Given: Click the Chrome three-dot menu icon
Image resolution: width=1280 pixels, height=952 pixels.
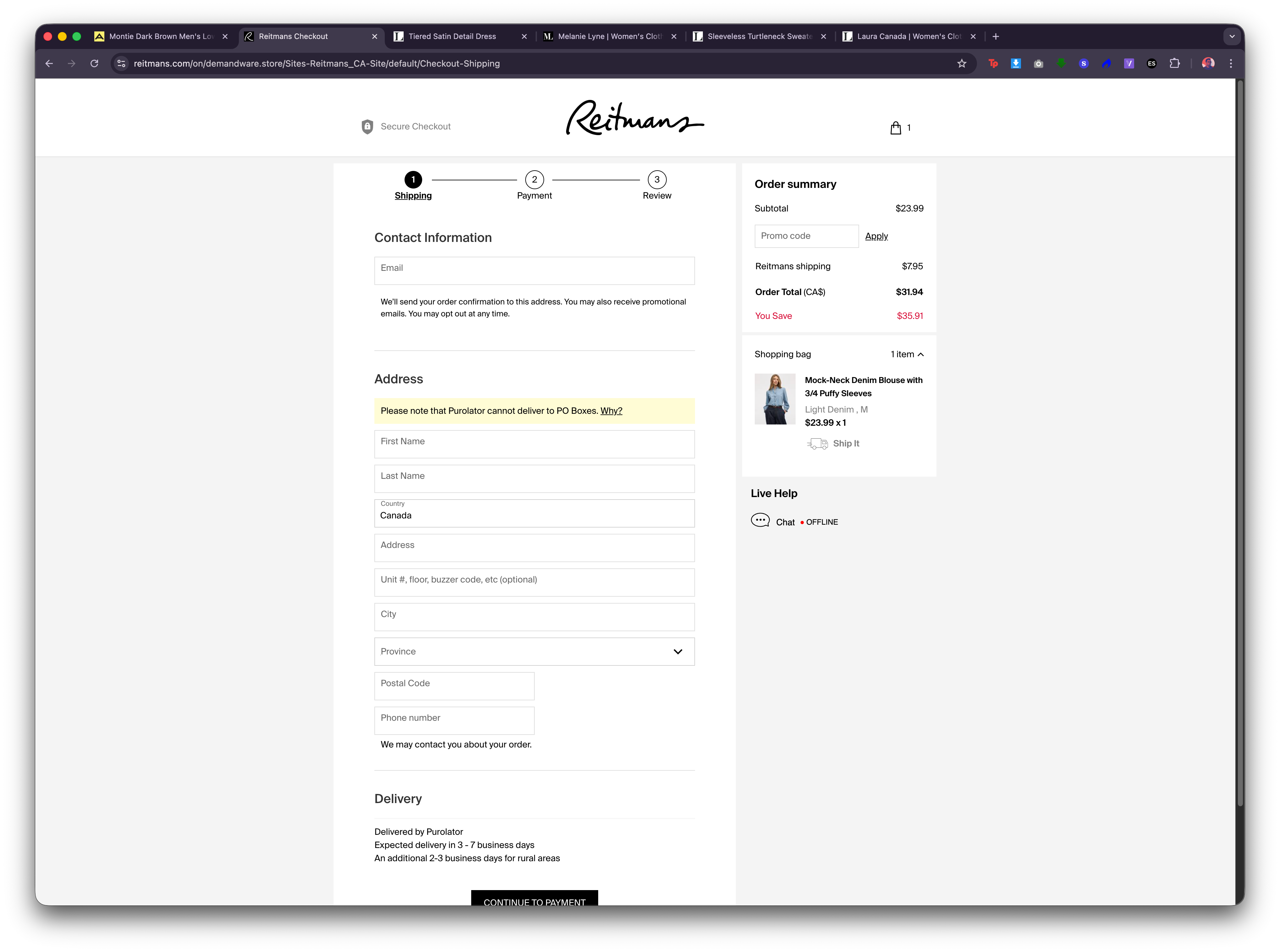Looking at the screenshot, I should point(1231,64).
